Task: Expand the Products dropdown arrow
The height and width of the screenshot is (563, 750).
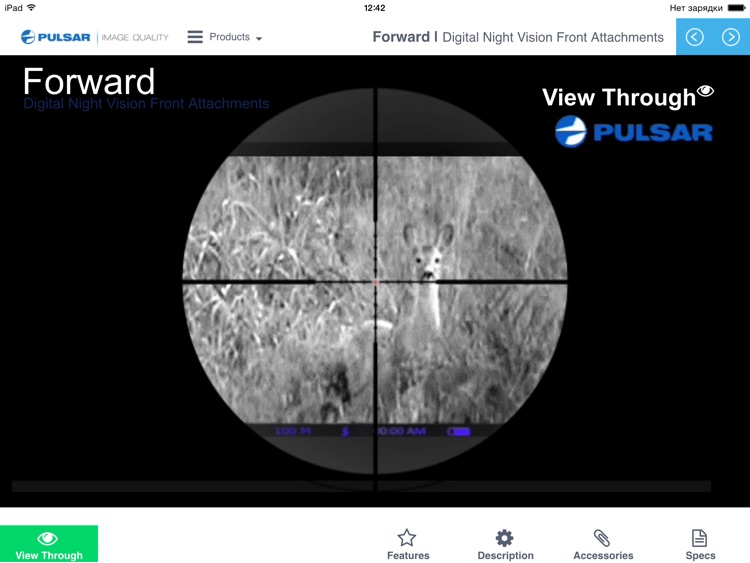Action: point(259,38)
